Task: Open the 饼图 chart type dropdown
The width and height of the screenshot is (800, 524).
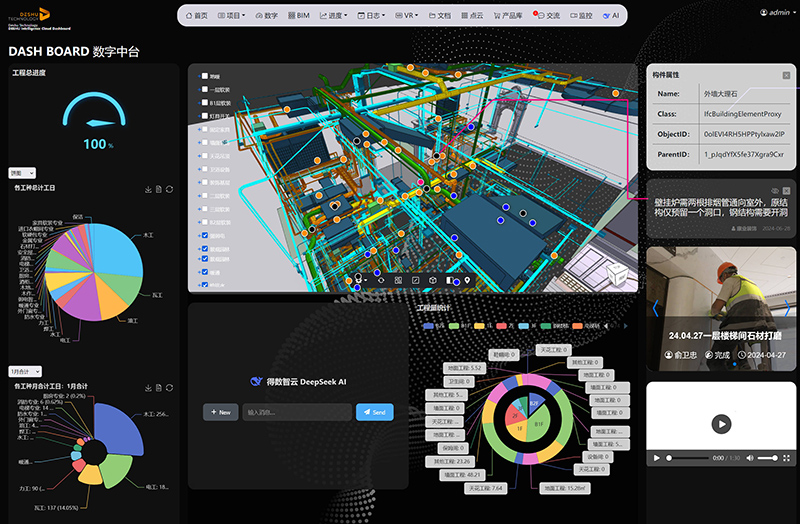Action: [x=22, y=173]
